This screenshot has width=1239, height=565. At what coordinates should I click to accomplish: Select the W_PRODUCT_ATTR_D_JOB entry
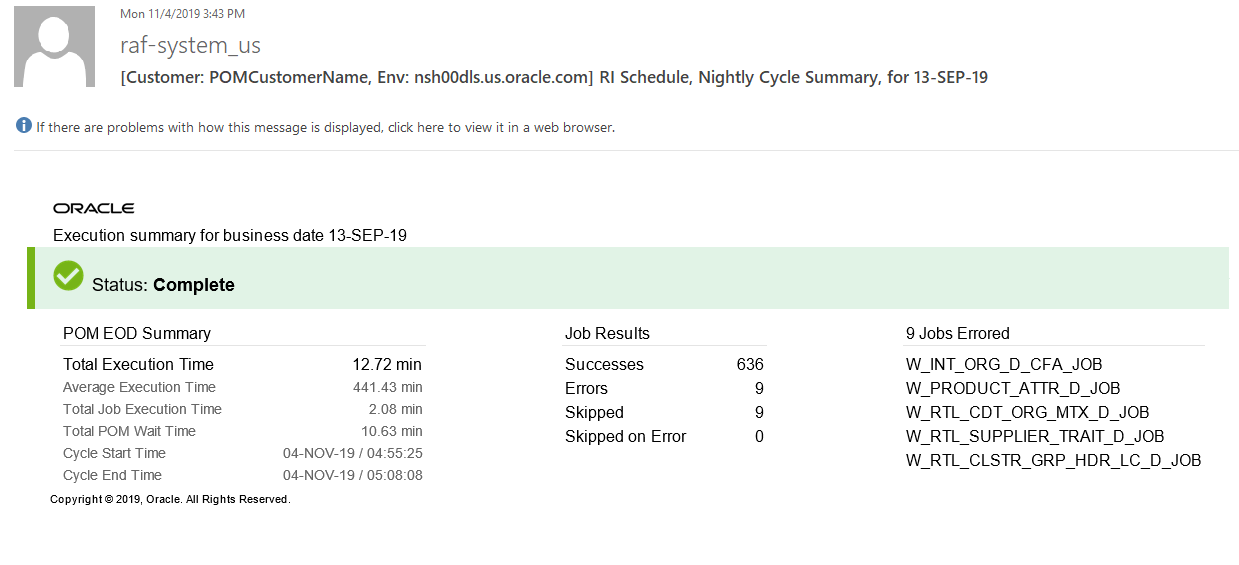click(x=1013, y=389)
